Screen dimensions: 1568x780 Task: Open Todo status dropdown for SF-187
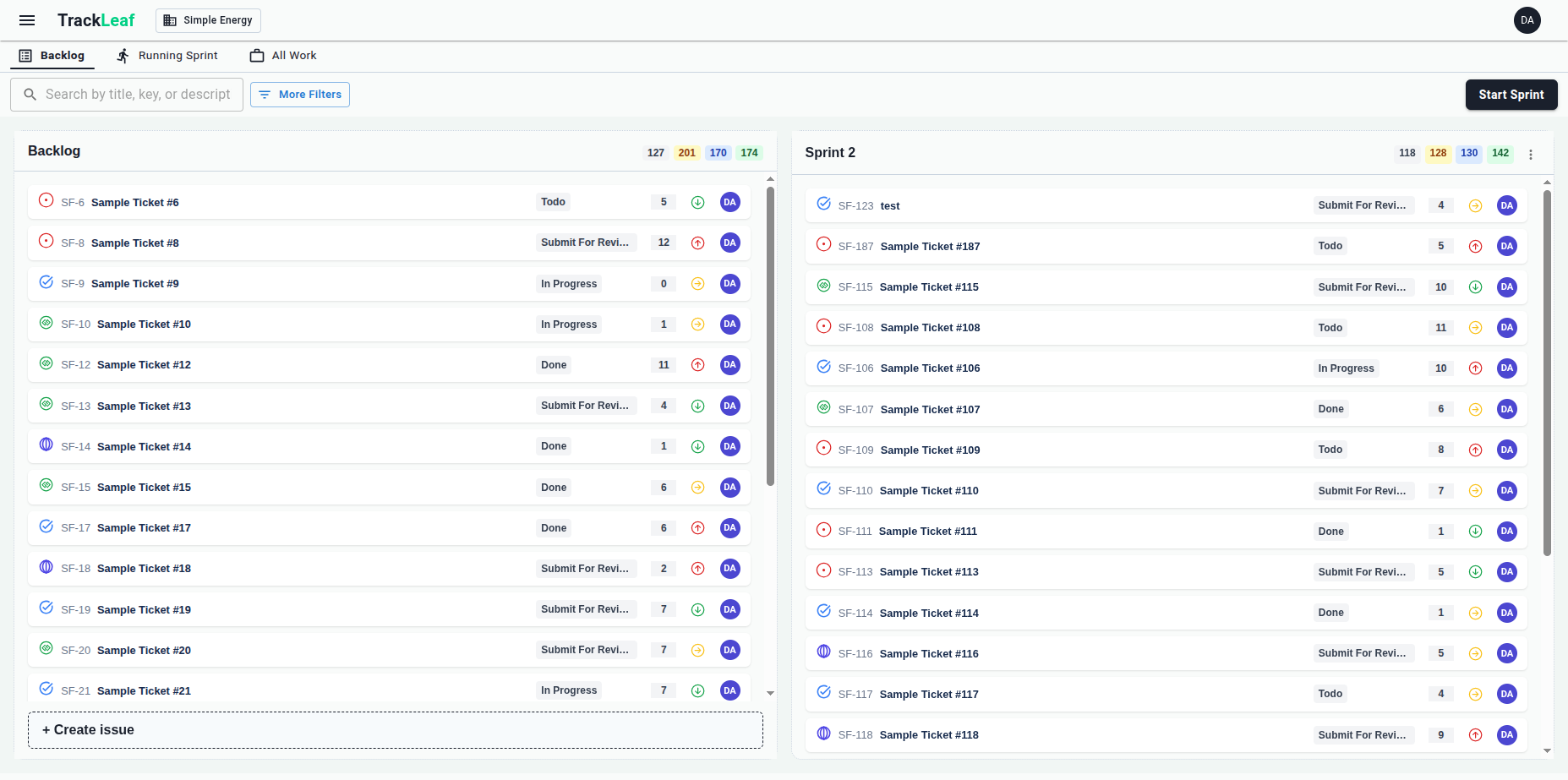[1330, 246]
